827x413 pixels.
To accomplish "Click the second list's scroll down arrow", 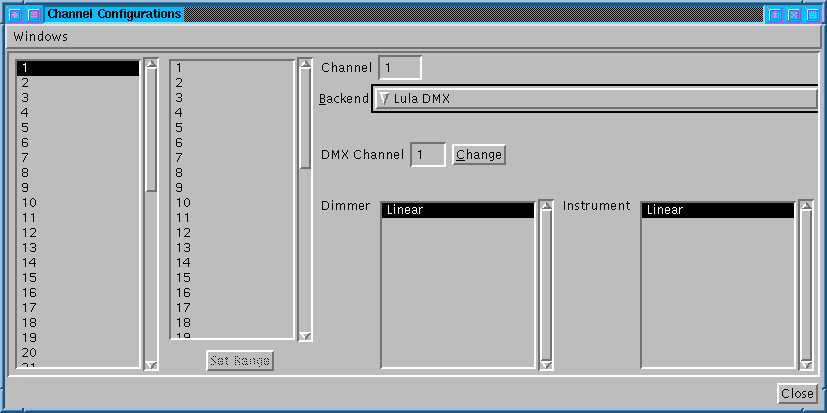I will click(306, 336).
